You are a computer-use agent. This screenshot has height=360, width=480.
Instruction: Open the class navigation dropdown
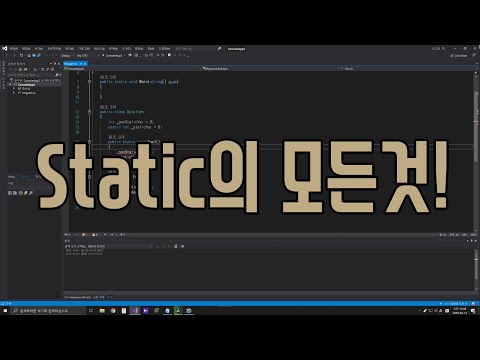click(x=270, y=68)
